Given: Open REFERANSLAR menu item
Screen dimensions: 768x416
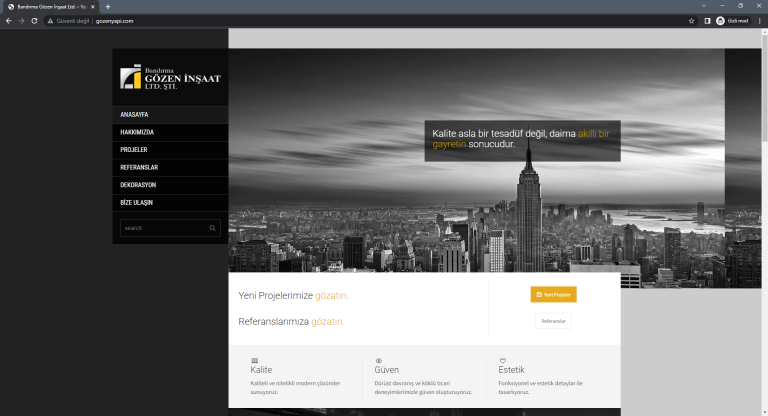Looking at the screenshot, I should point(170,168).
